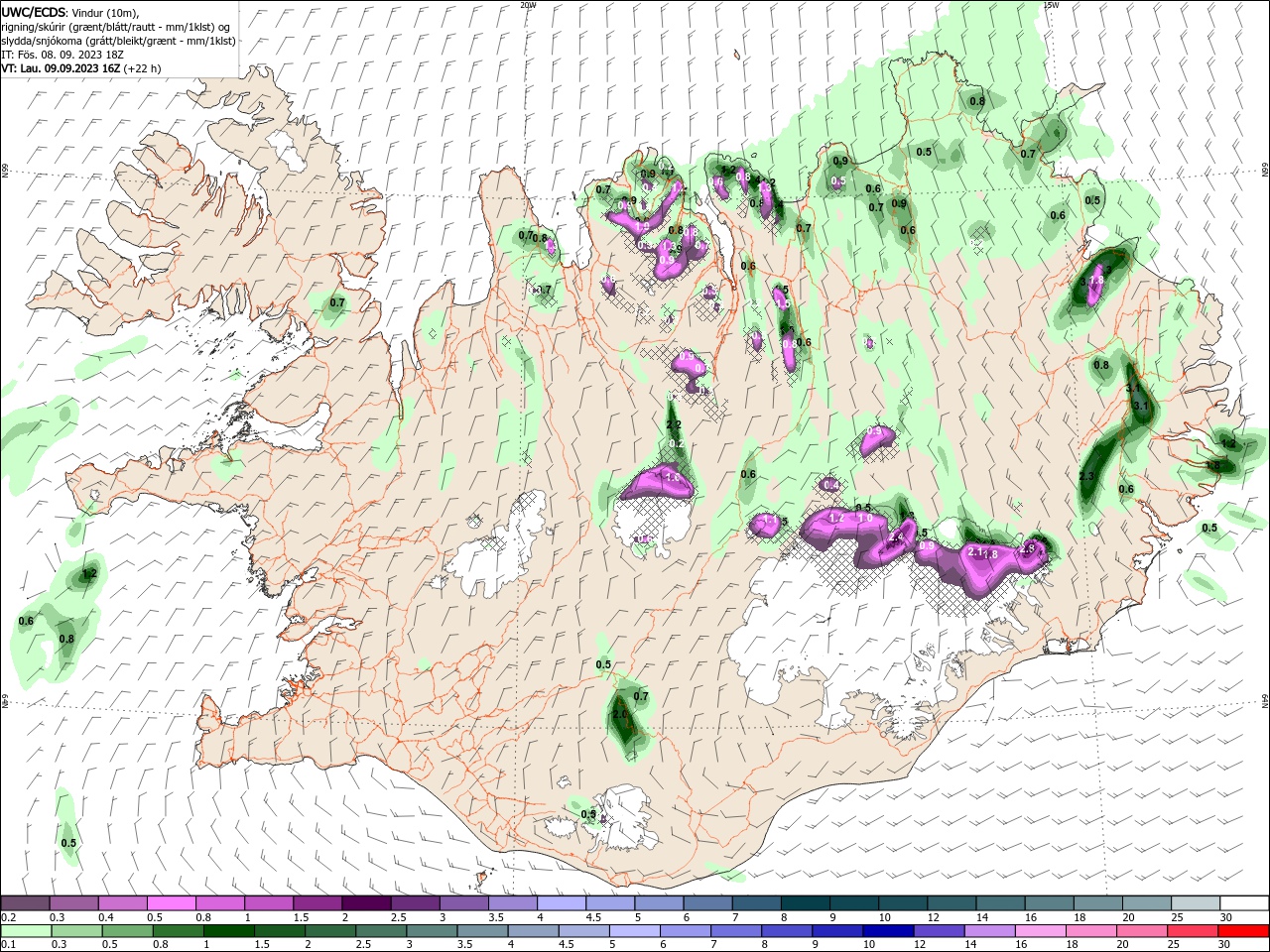Click the 'slydda/snjókoma' legend description line
This screenshot has height=952, width=1270.
[118, 41]
